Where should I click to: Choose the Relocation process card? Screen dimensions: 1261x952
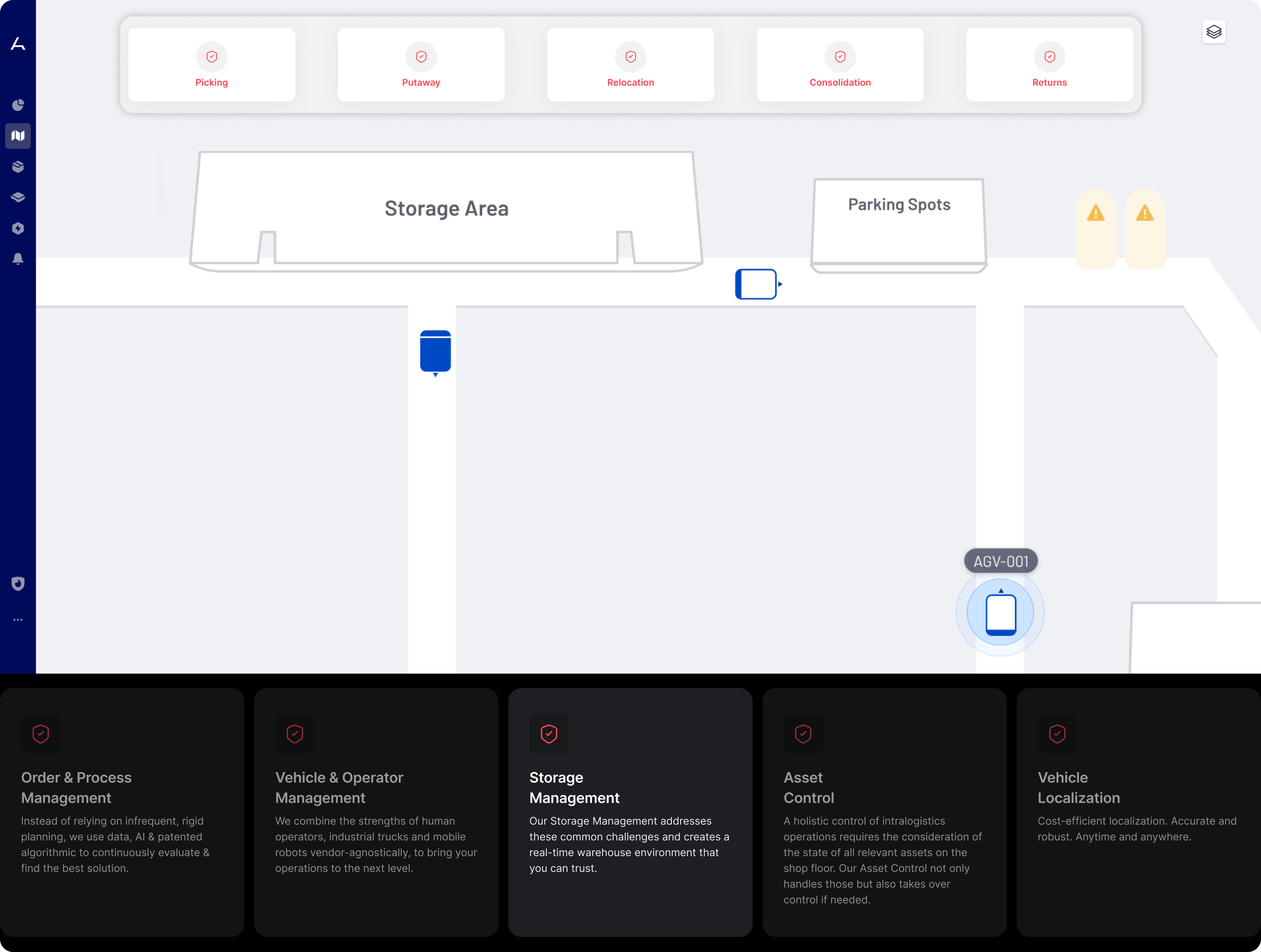point(630,64)
